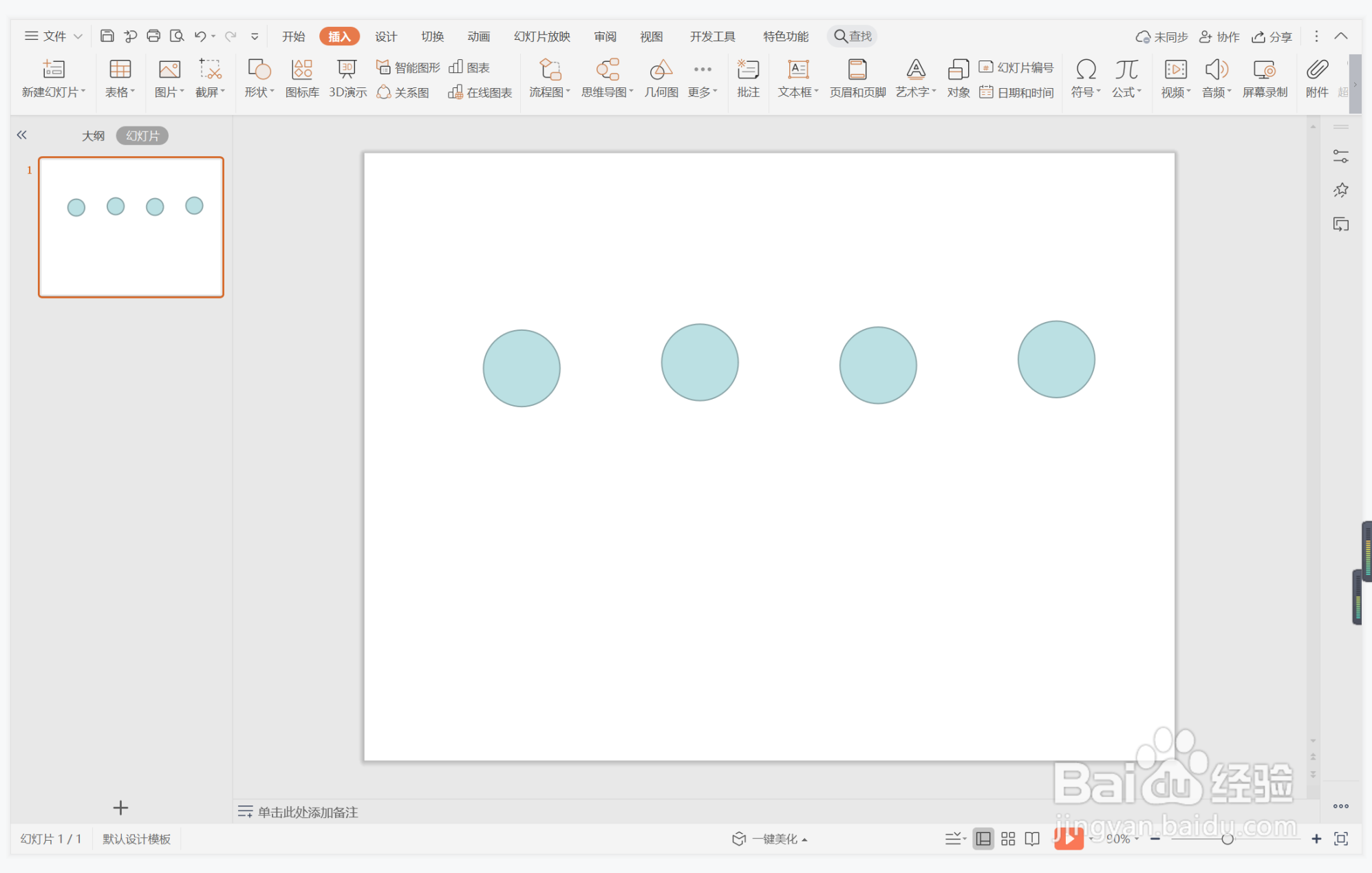Image resolution: width=1372 pixels, height=873 pixels.
Task: Open the 3D演示 tool
Action: (347, 78)
